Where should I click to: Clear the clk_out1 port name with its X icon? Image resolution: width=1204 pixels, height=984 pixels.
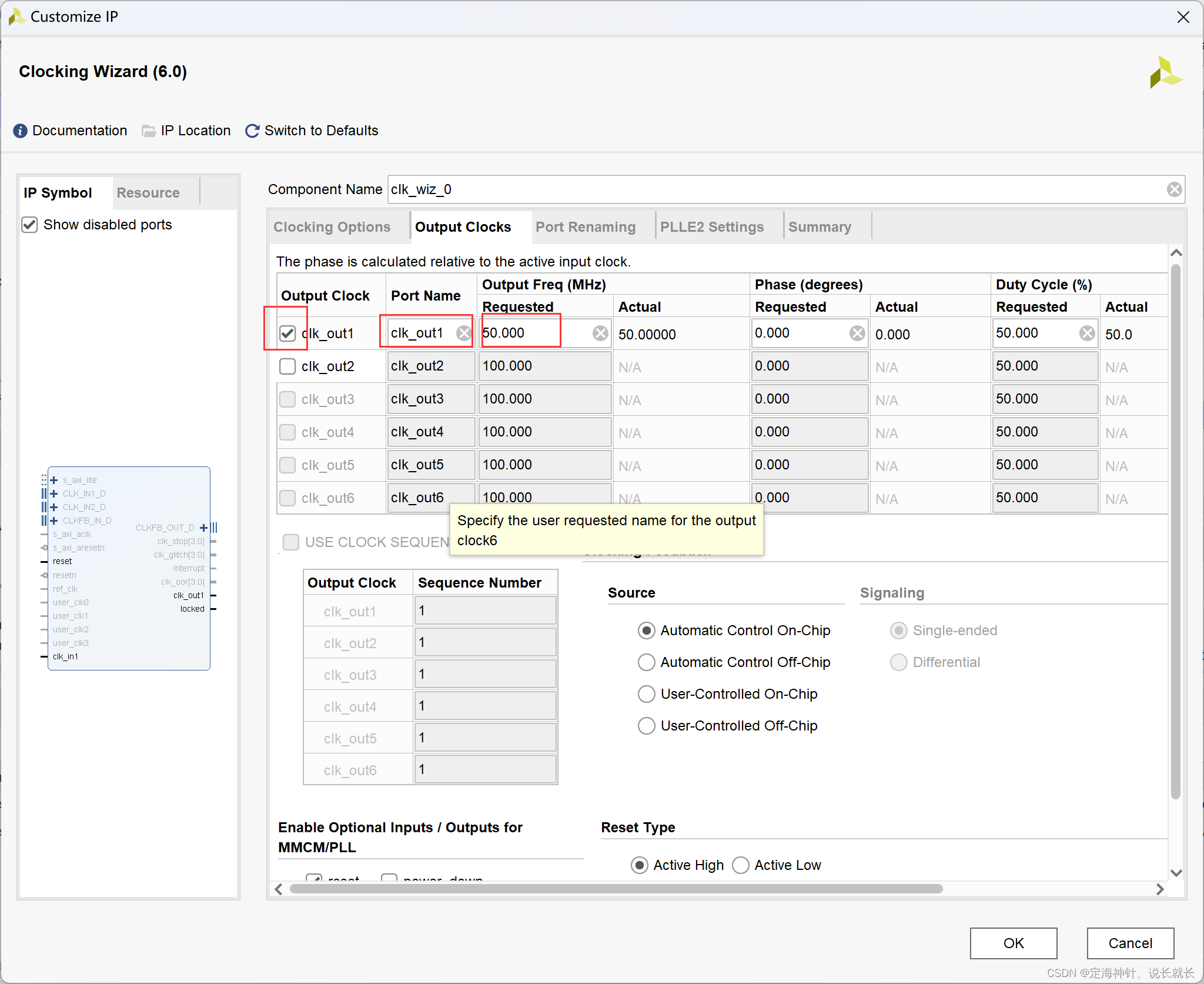(x=464, y=333)
